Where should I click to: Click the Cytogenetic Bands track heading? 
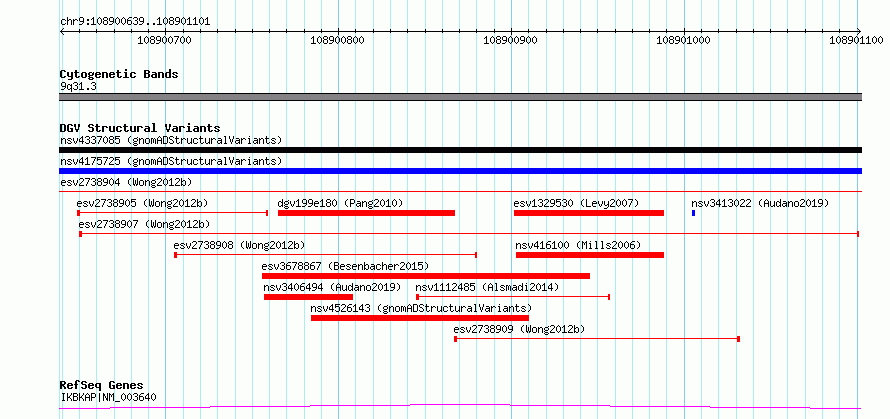[119, 74]
